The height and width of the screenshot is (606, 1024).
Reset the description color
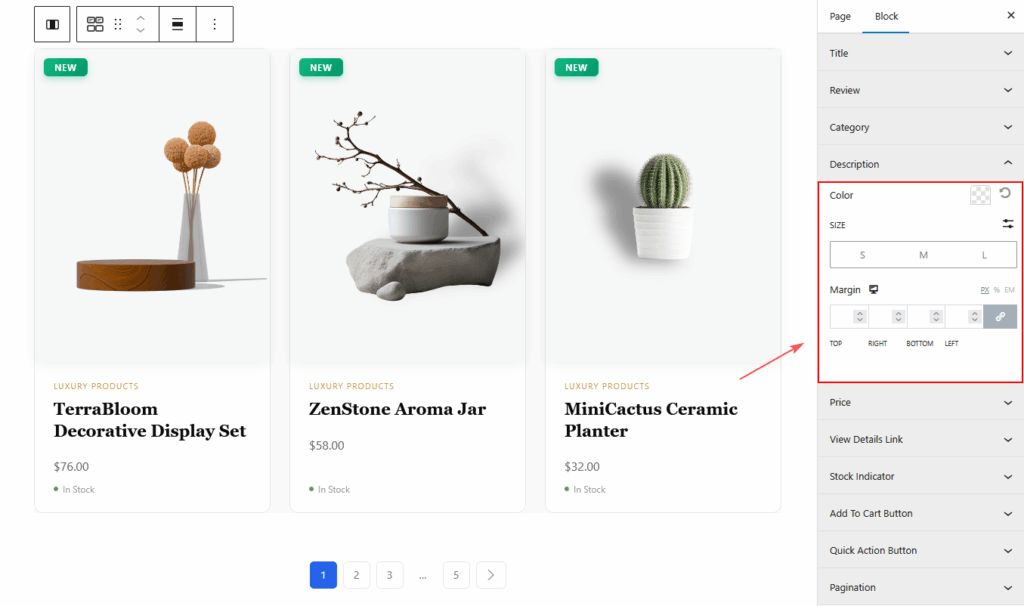coord(1005,194)
